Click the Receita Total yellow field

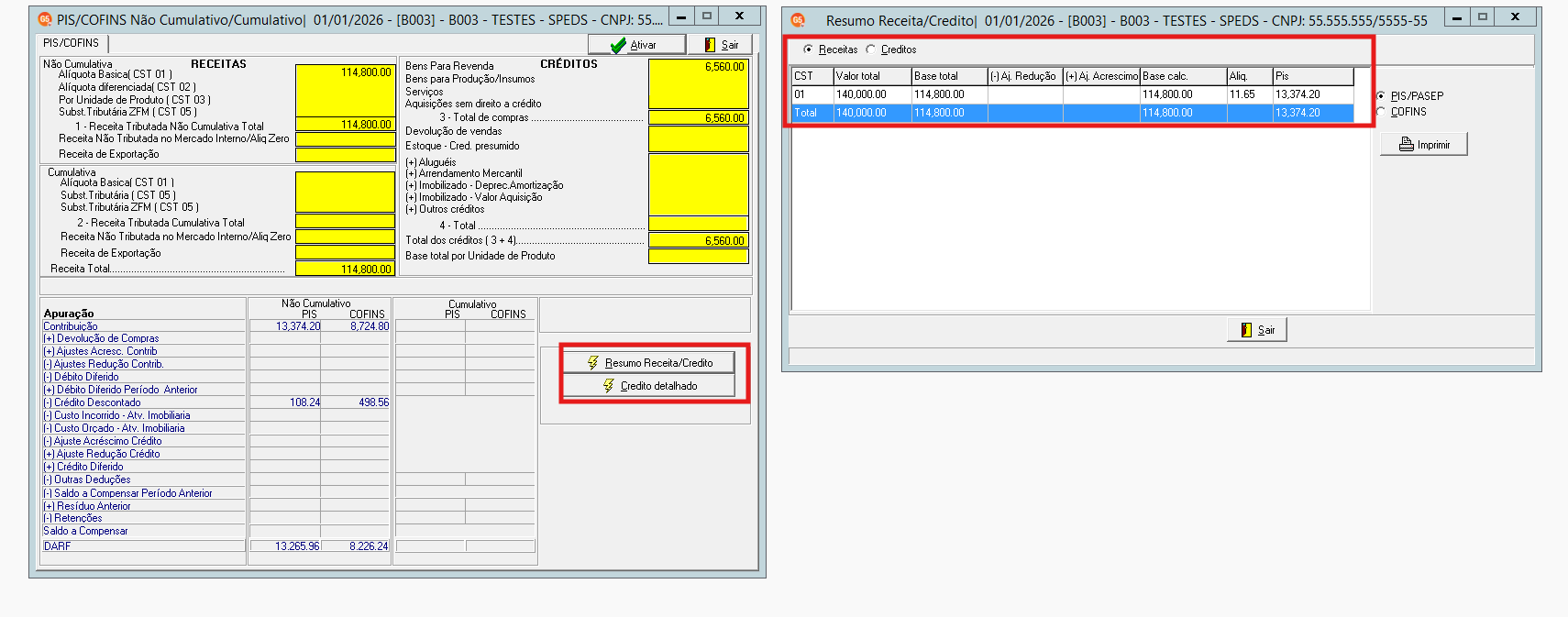pos(345,269)
